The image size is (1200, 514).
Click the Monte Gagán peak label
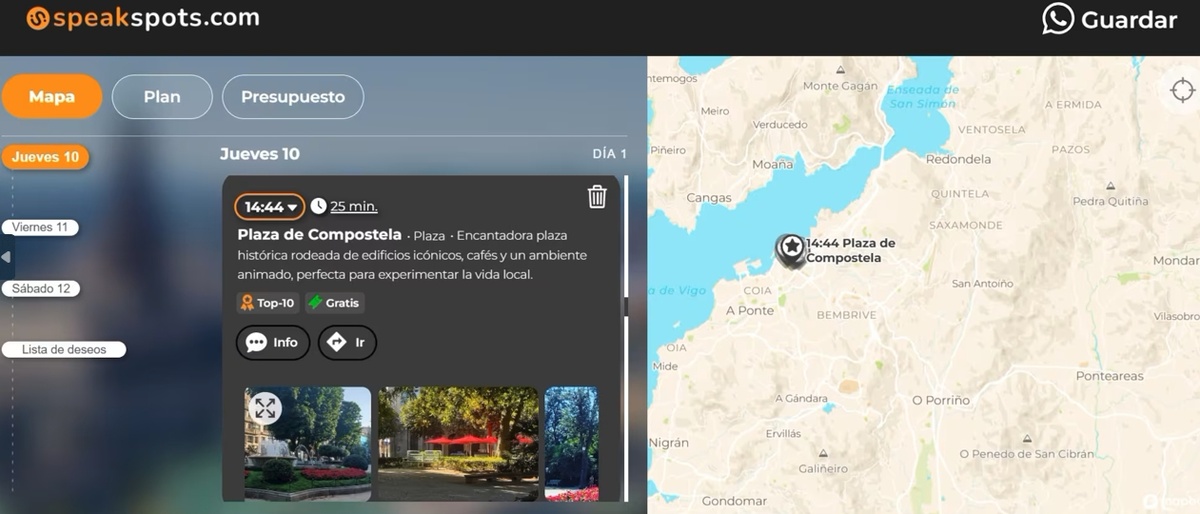tap(840, 86)
